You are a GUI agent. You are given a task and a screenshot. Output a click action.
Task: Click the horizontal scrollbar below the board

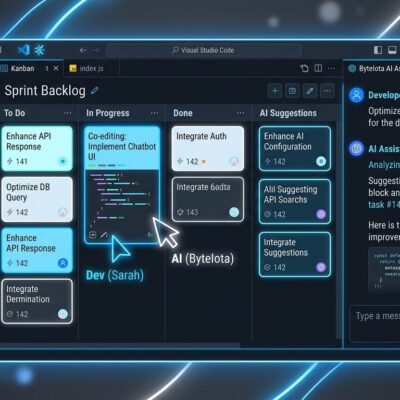(120, 345)
